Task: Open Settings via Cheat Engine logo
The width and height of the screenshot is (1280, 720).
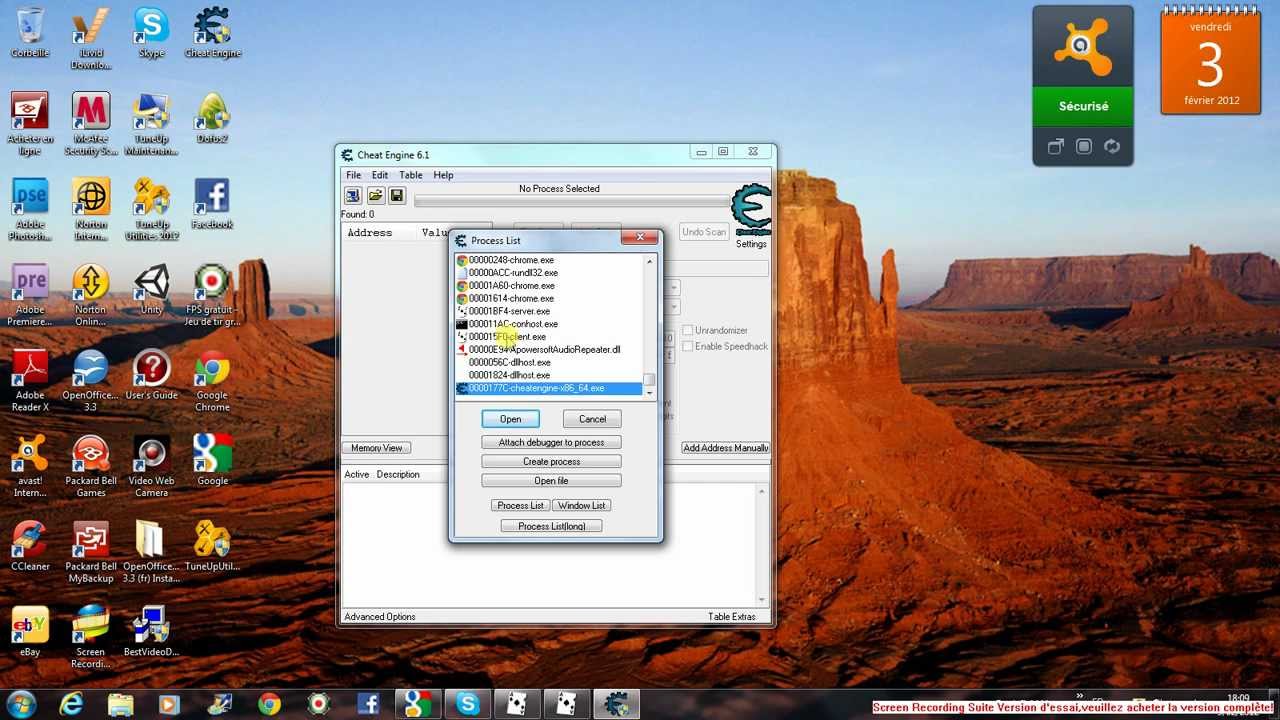Action: pyautogui.click(x=751, y=216)
